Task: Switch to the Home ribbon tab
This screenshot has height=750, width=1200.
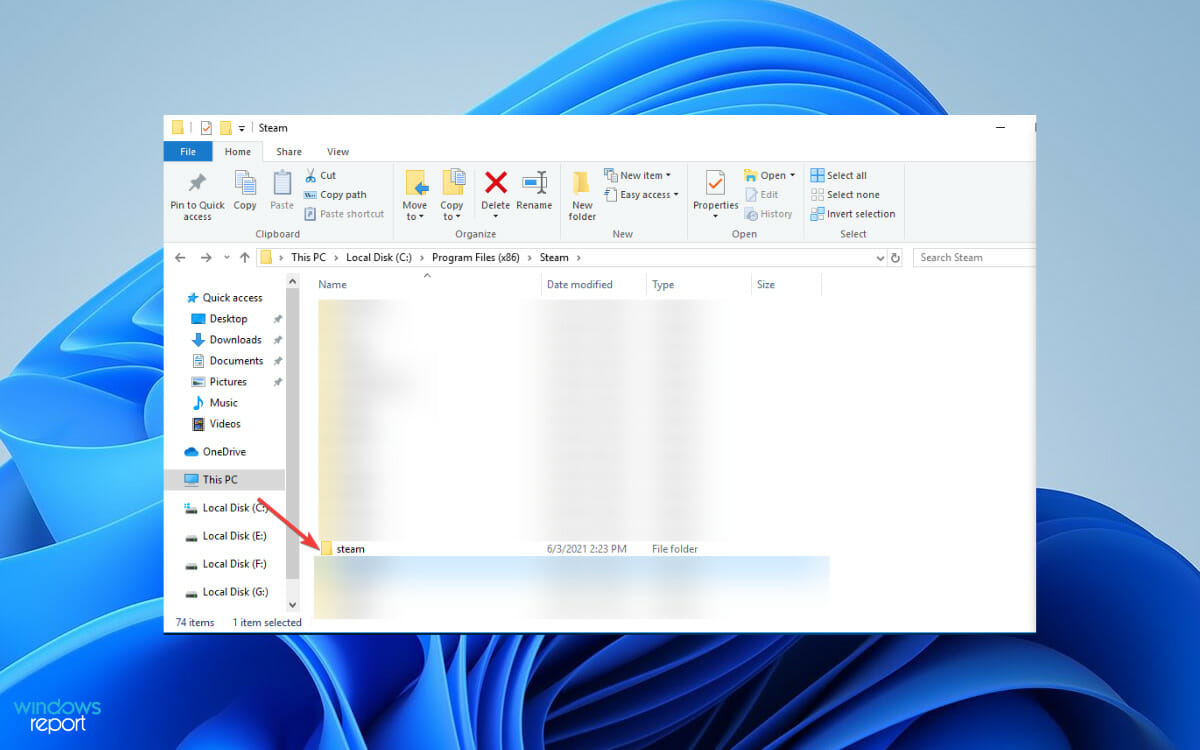Action: 238,151
